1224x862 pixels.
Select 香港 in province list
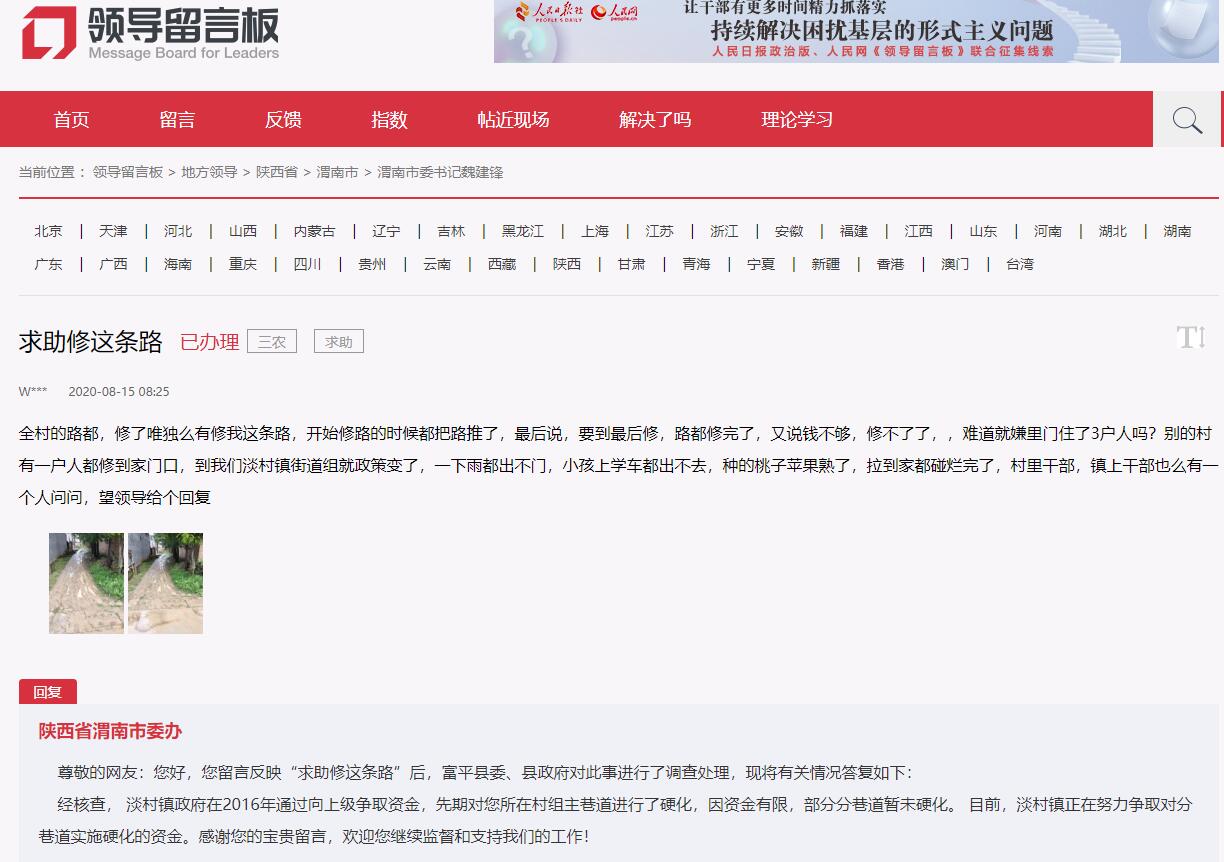coord(890,264)
